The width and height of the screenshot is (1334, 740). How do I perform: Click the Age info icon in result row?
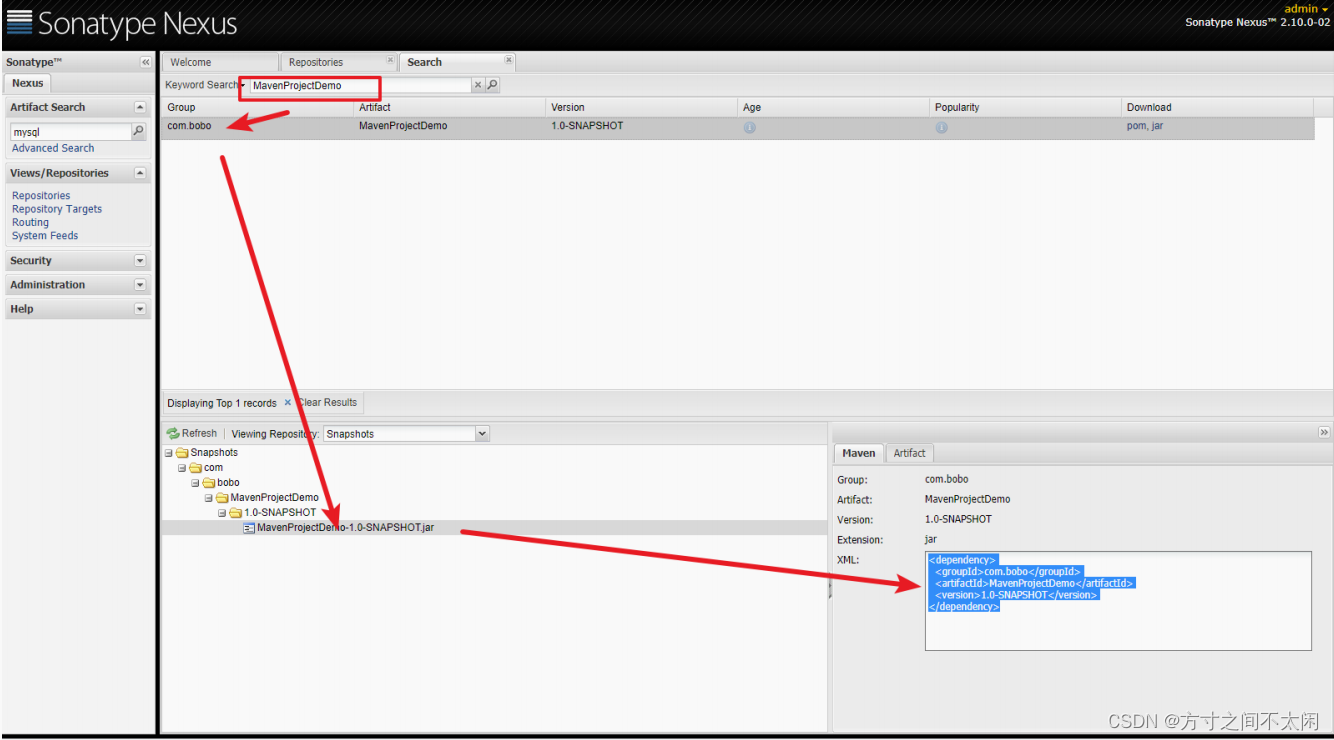pos(749,127)
